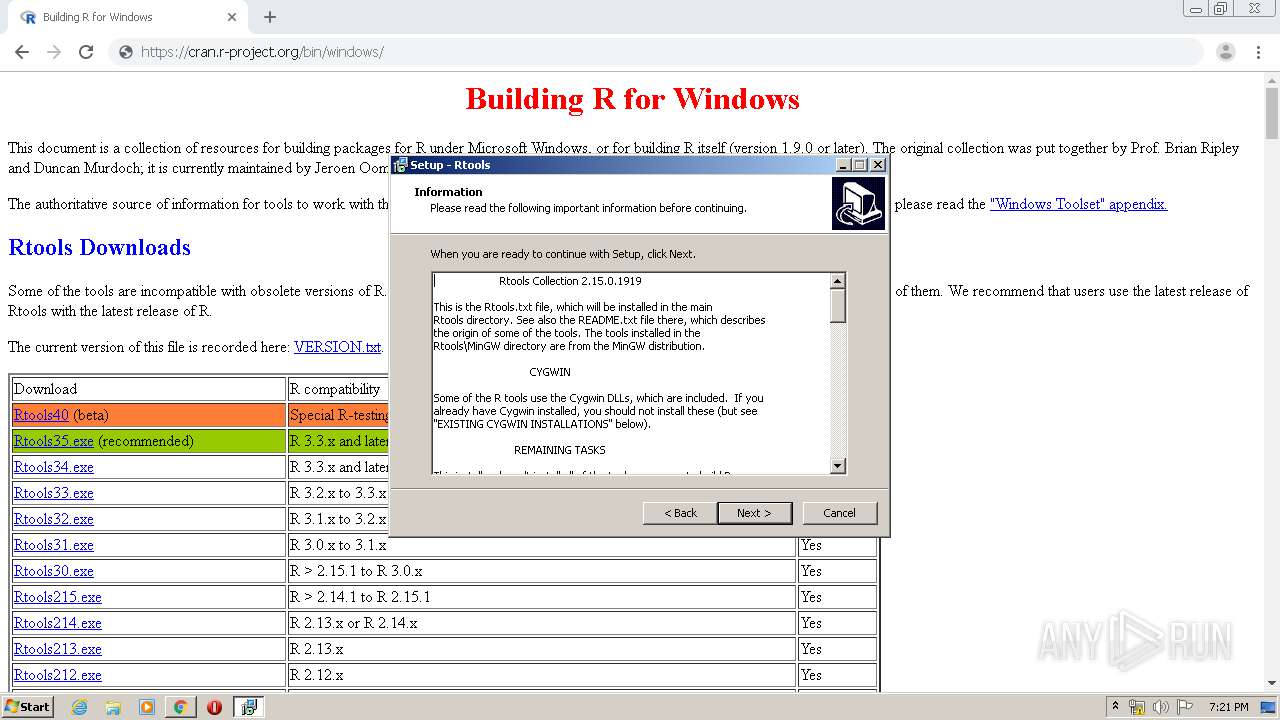Close the Building R for Windows tab
Viewport: 1280px width, 720px height.
point(232,17)
